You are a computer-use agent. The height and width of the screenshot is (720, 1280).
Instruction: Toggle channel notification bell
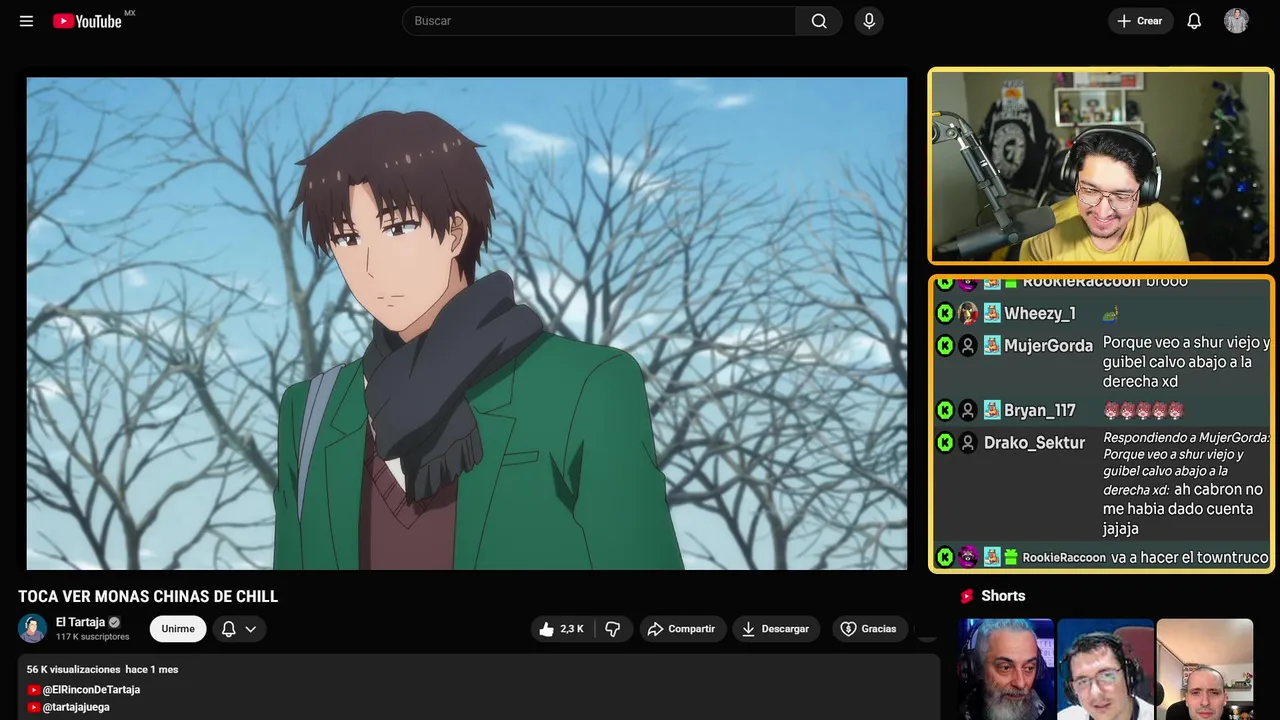[228, 629]
